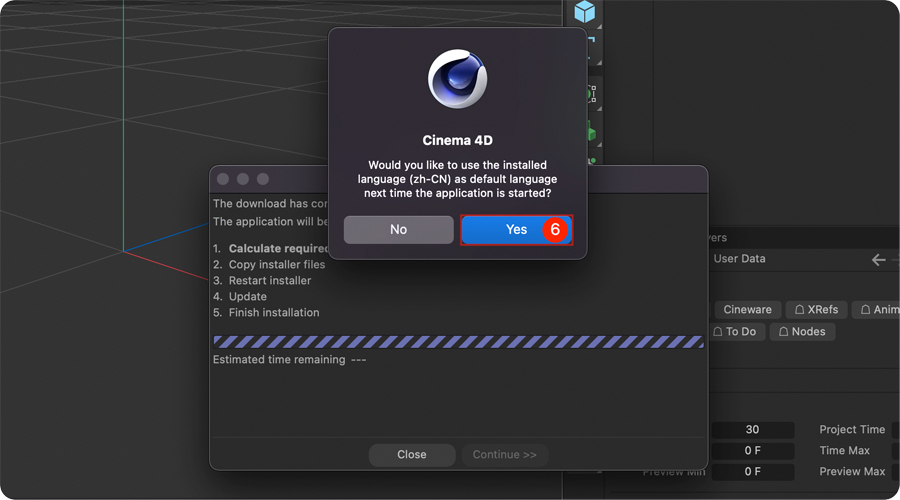Open the Anim tab at right edge
Screen dimensions: 900x500
tap(878, 309)
